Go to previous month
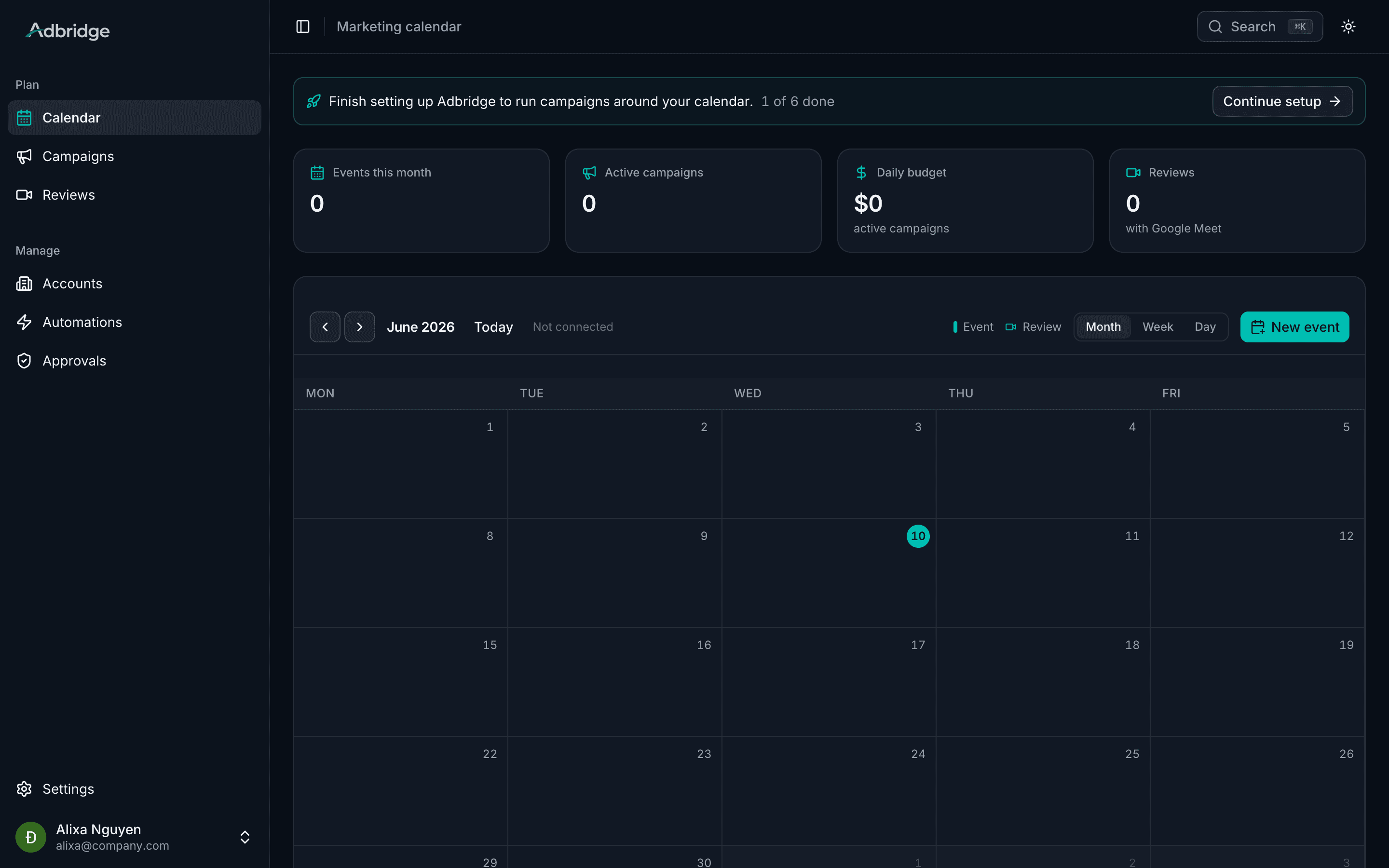This screenshot has width=1389, height=868. (x=325, y=326)
